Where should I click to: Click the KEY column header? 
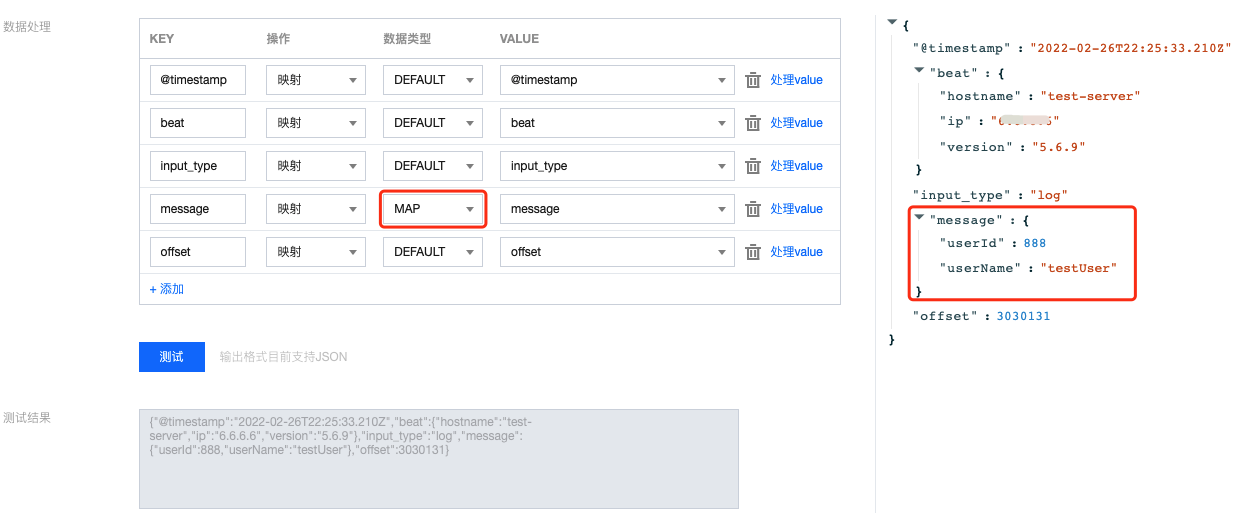coord(162,39)
